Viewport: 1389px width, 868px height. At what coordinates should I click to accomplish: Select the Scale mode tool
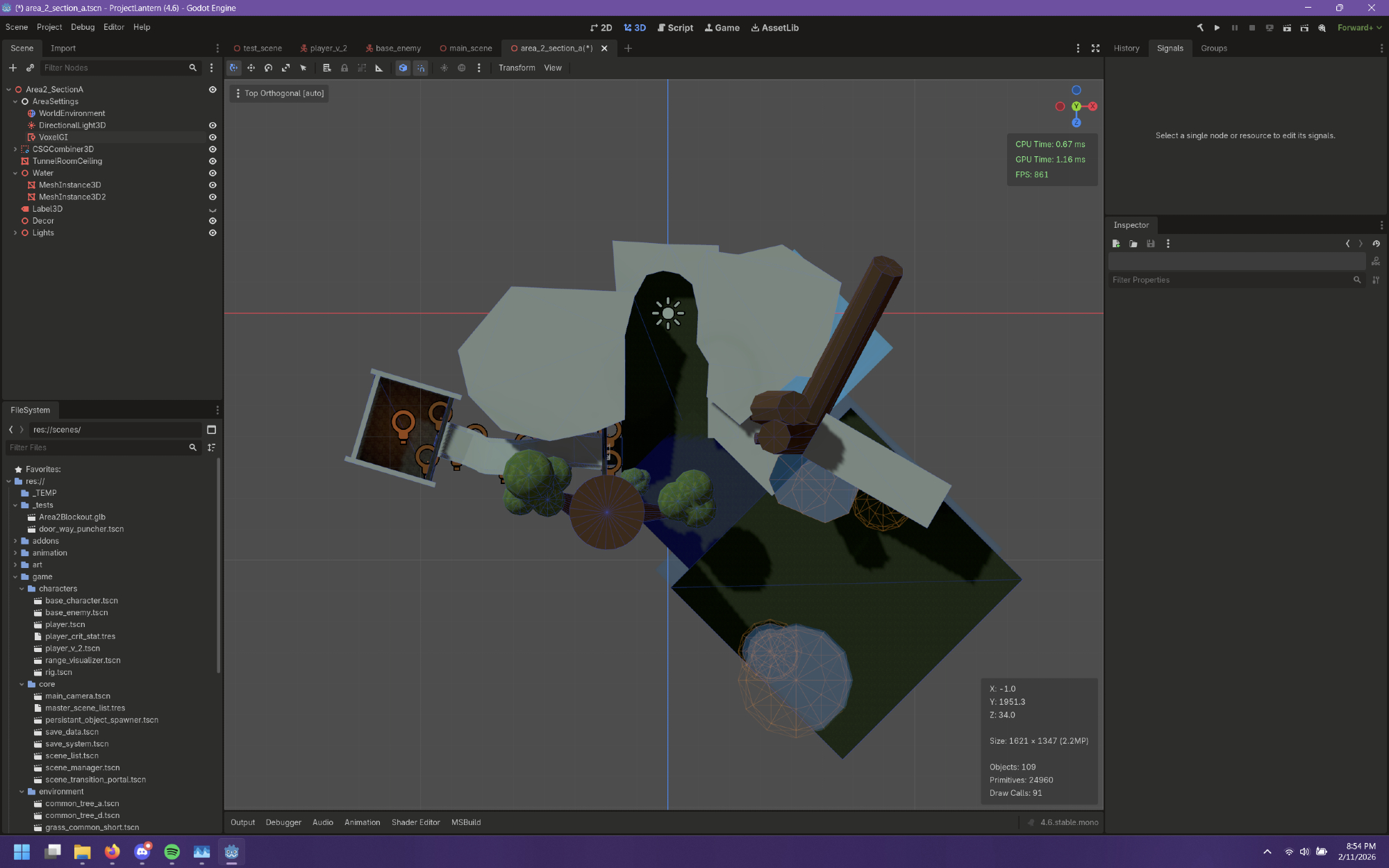pyautogui.click(x=285, y=68)
